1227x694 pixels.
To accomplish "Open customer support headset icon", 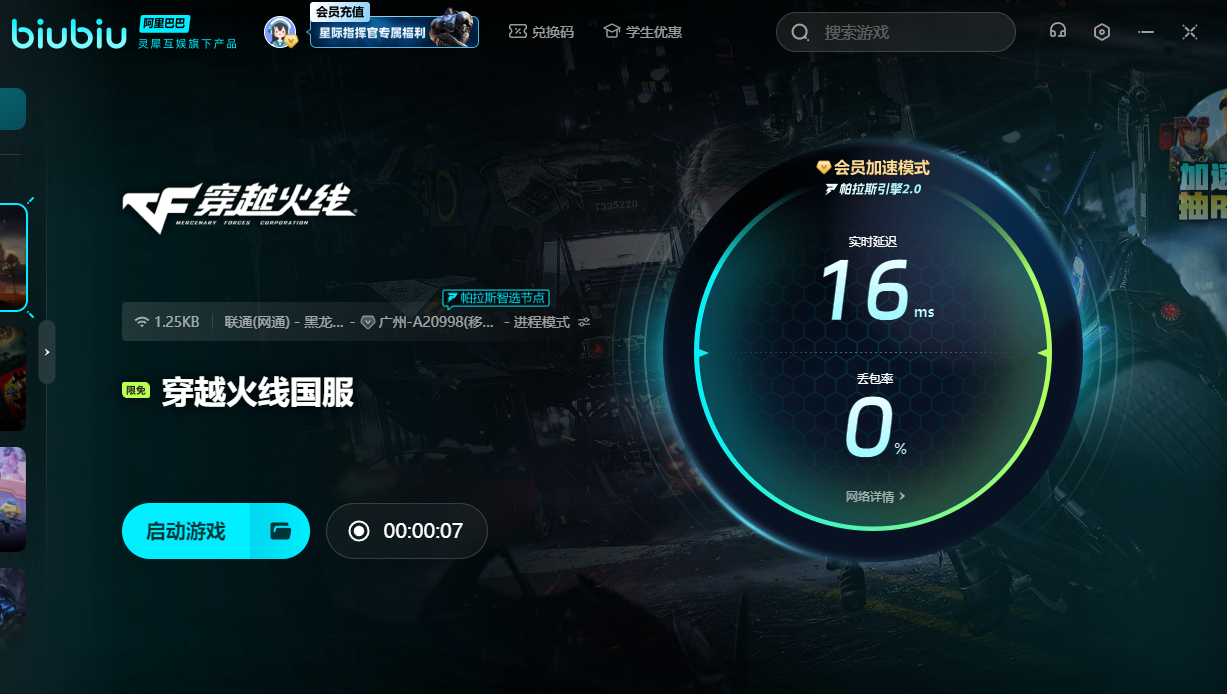I will [1057, 32].
